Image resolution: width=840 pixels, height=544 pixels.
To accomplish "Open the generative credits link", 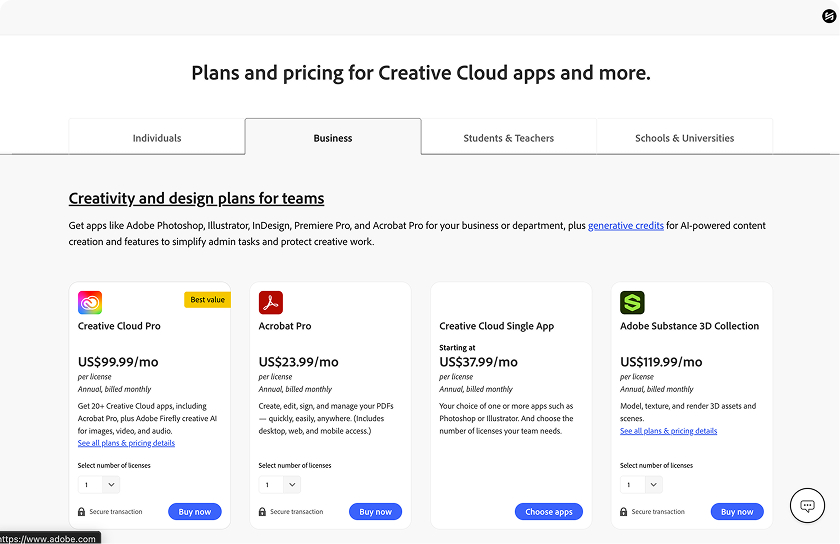I will click(x=626, y=226).
